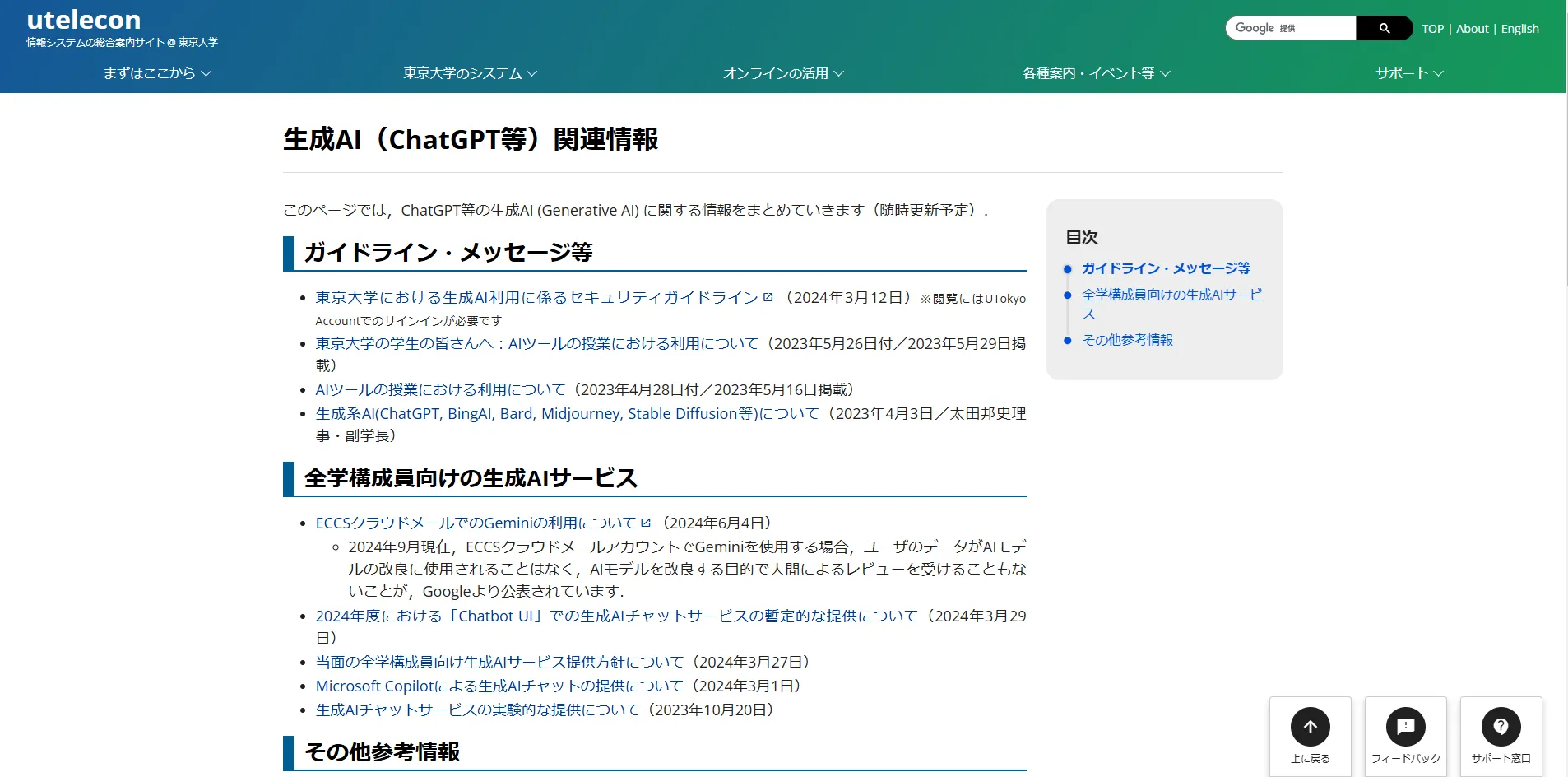The height and width of the screenshot is (777, 1568).
Task: Click external link icon after セキュリティガイドライン
Action: (768, 297)
